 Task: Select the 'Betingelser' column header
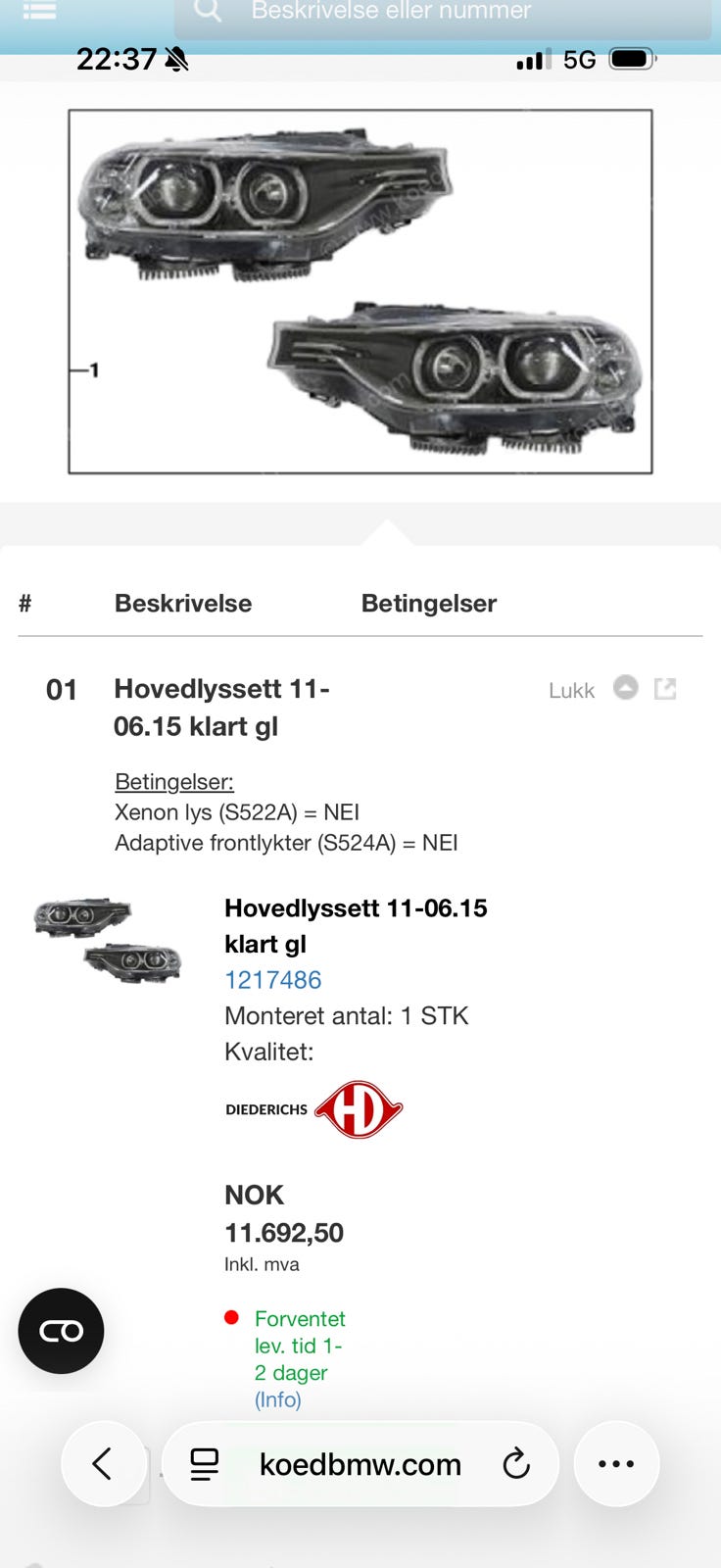click(x=428, y=604)
